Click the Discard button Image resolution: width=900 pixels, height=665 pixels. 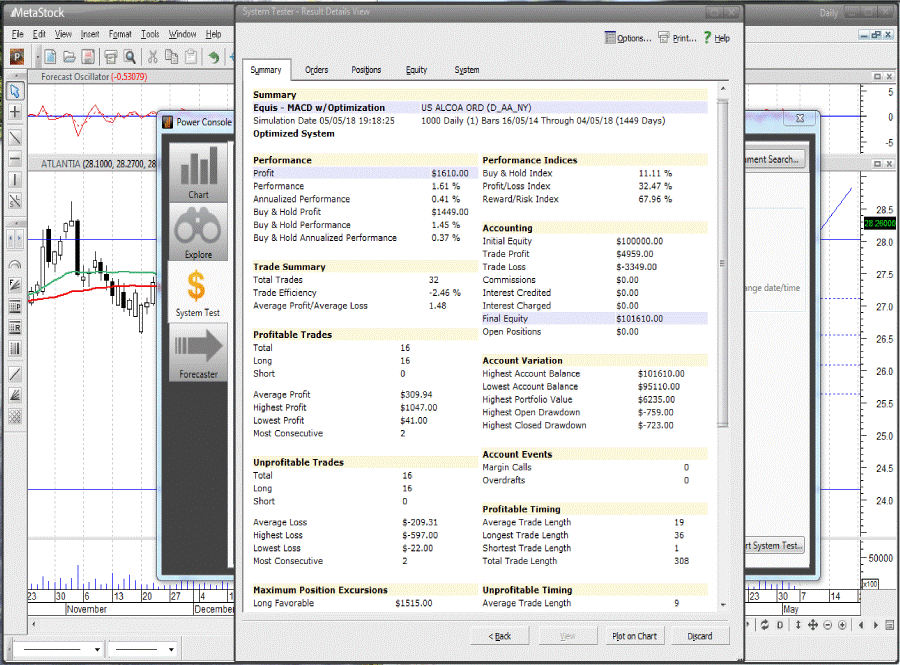click(x=700, y=636)
